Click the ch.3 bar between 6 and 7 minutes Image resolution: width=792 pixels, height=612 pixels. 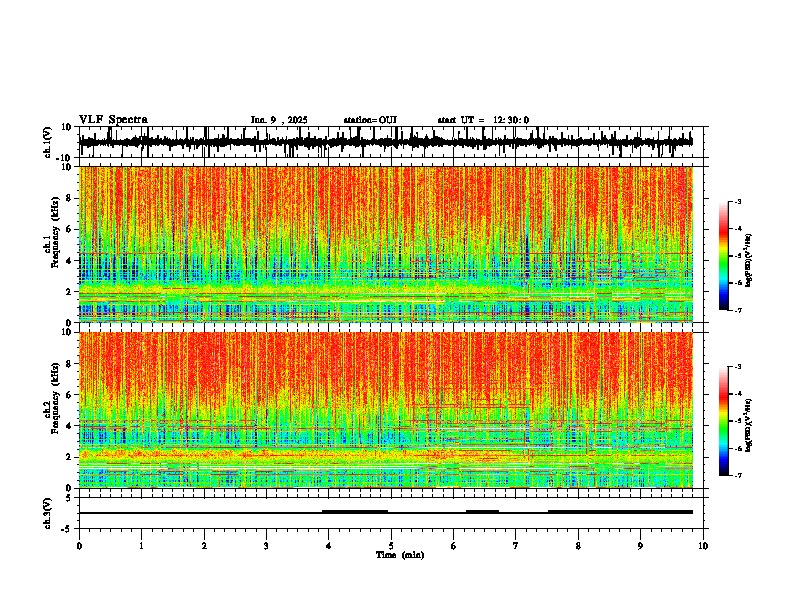(482, 512)
